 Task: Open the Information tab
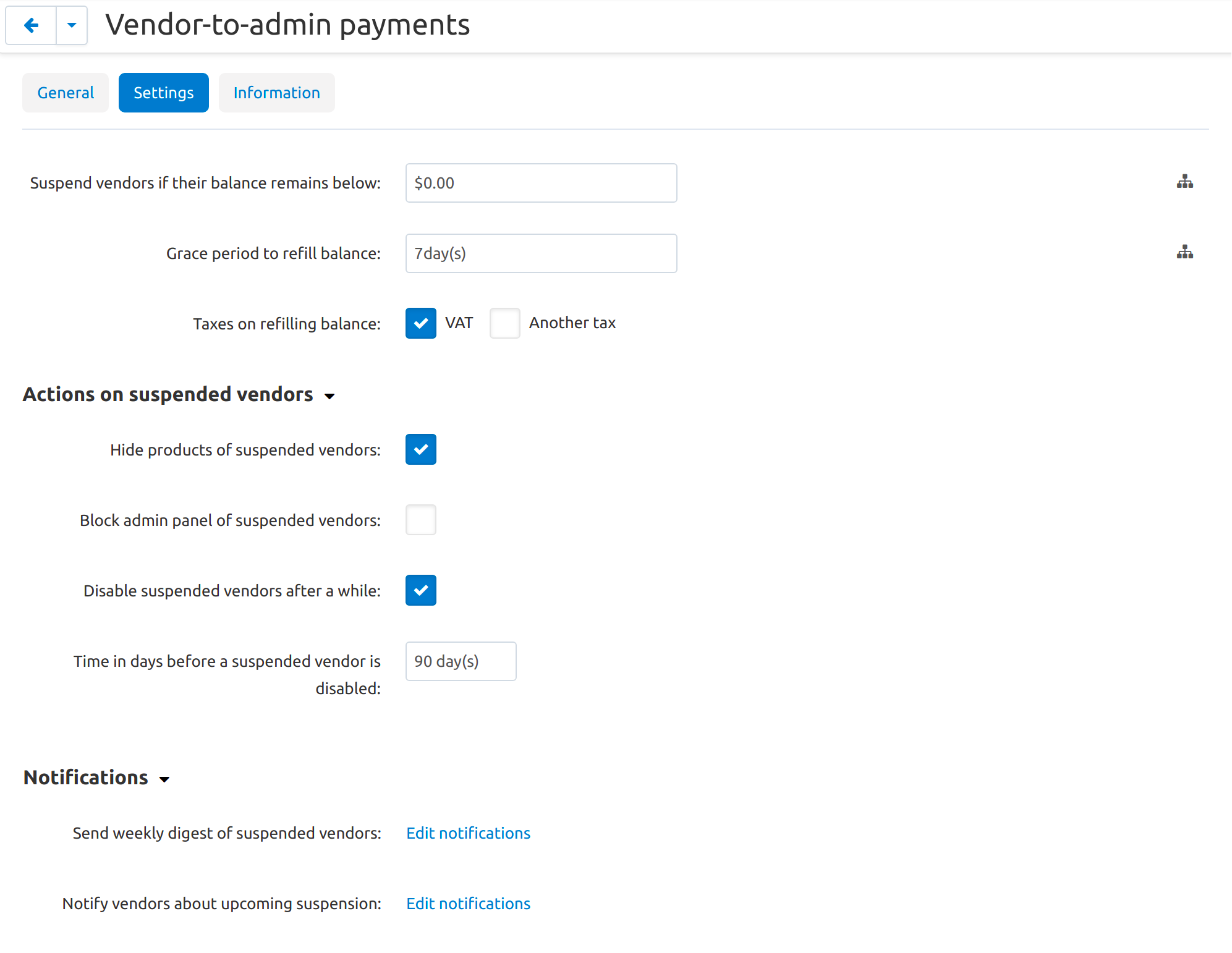pos(277,93)
